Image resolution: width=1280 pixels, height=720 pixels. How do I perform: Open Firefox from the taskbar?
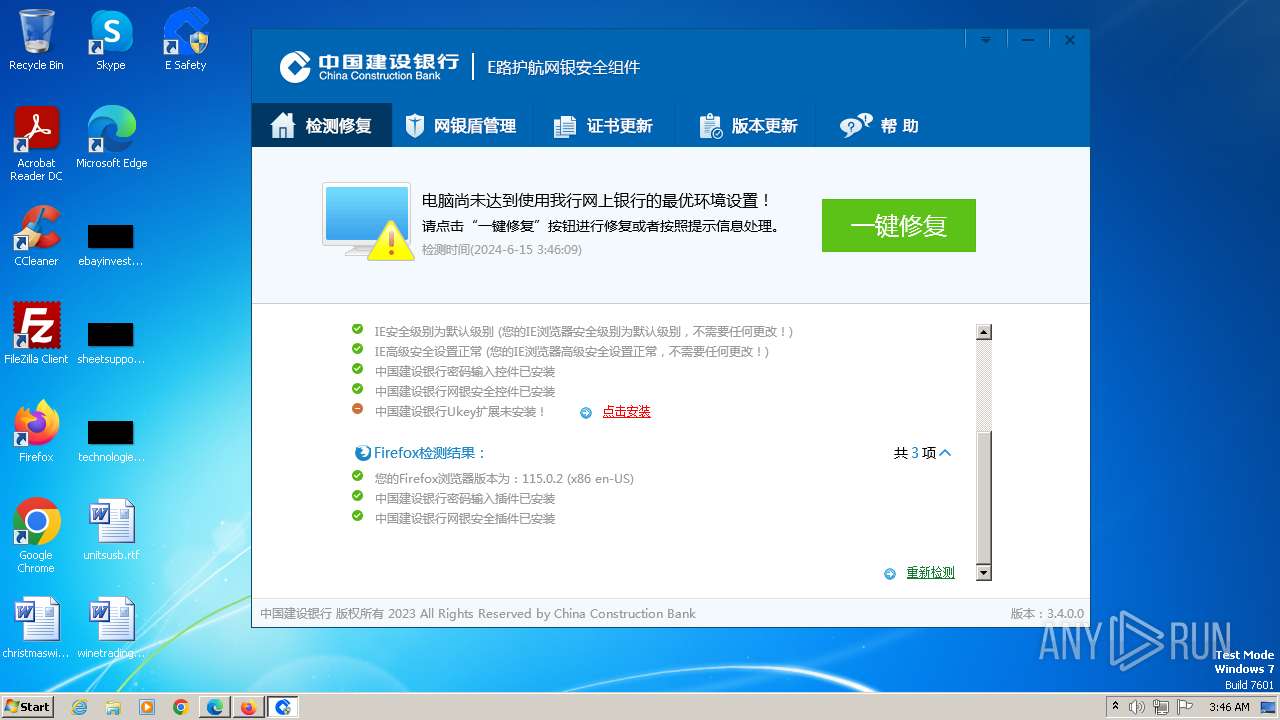coord(248,707)
